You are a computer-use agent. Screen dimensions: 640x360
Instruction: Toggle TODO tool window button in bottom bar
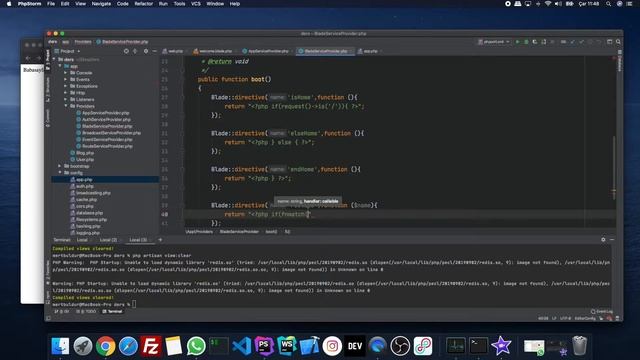click(x=86, y=311)
